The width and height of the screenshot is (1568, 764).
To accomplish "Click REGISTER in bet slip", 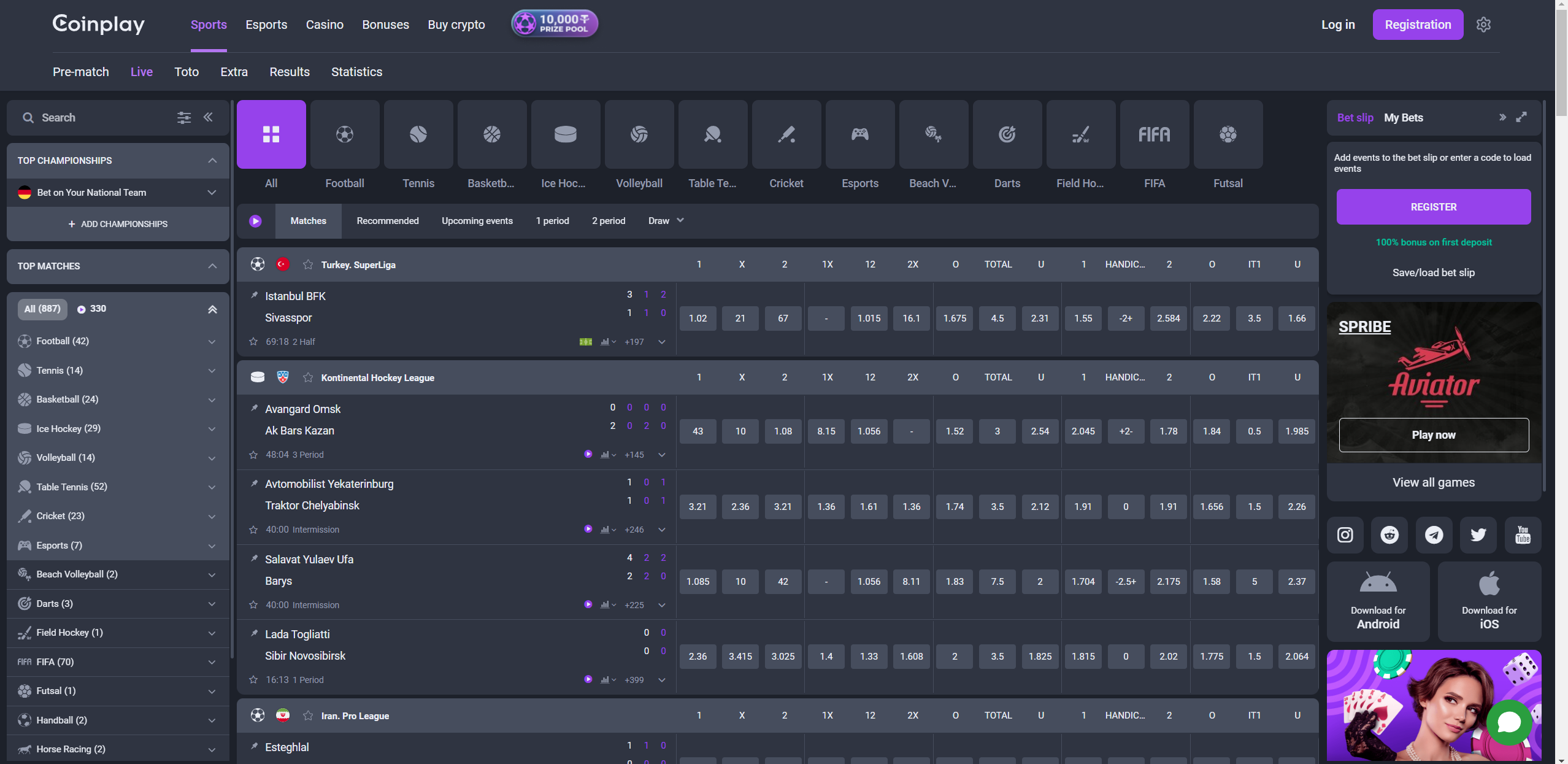I will point(1434,207).
